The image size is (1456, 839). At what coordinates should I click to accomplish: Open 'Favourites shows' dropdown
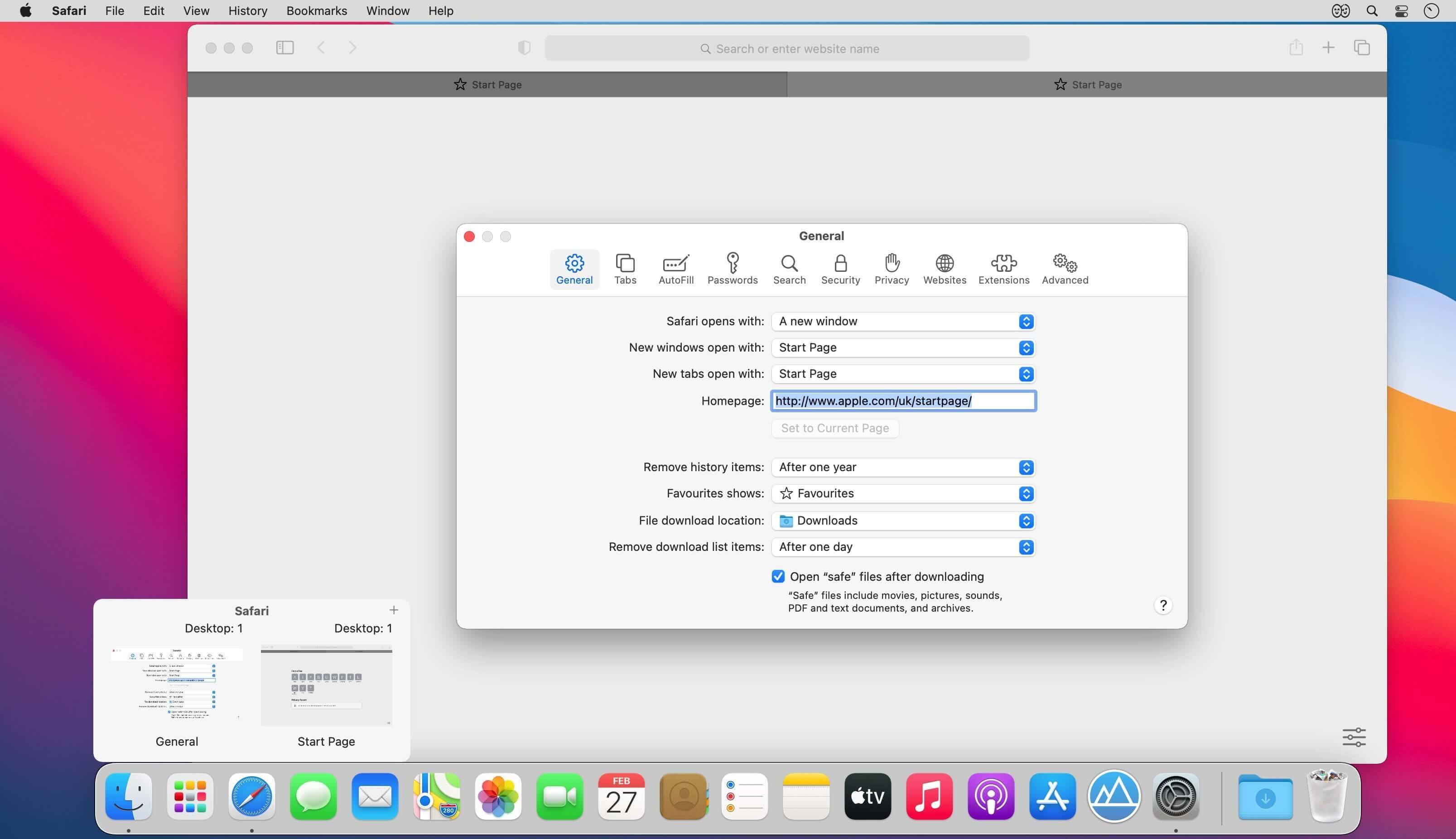[903, 494]
